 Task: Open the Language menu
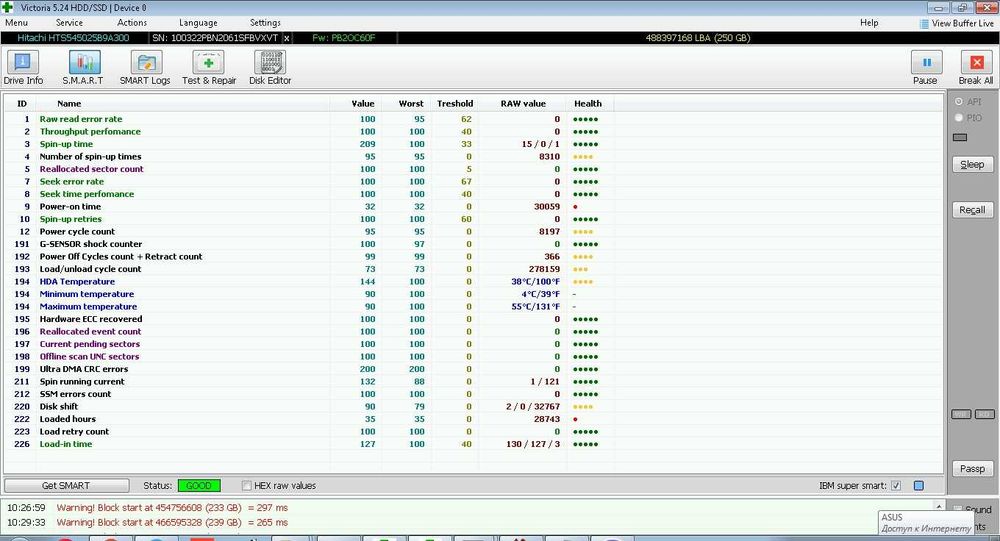pos(198,22)
